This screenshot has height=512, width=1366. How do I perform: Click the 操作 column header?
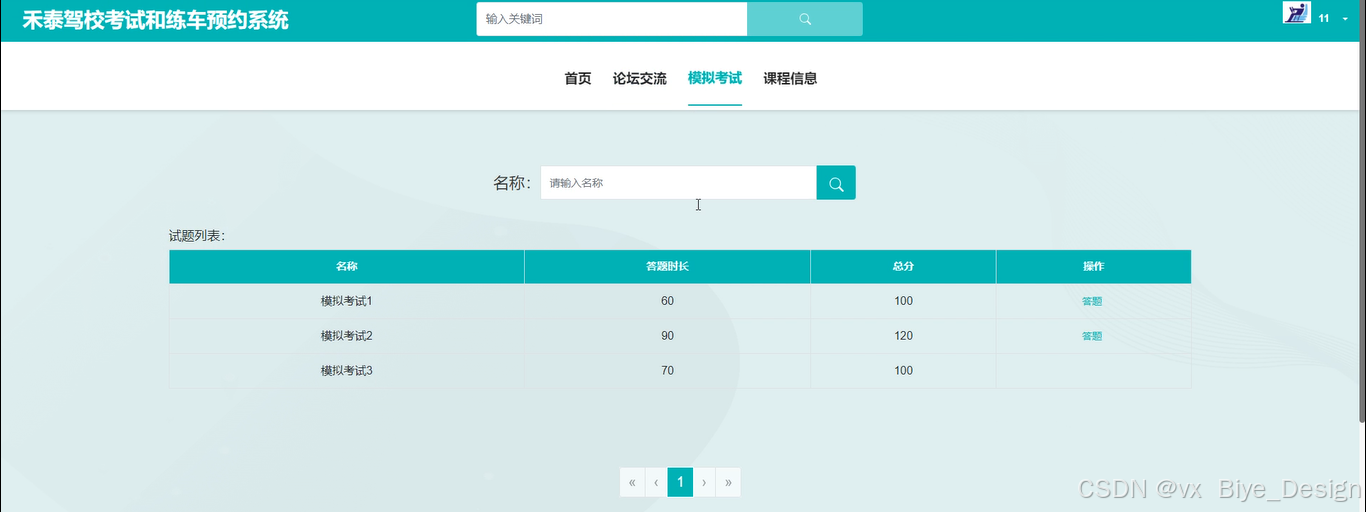coord(1093,267)
